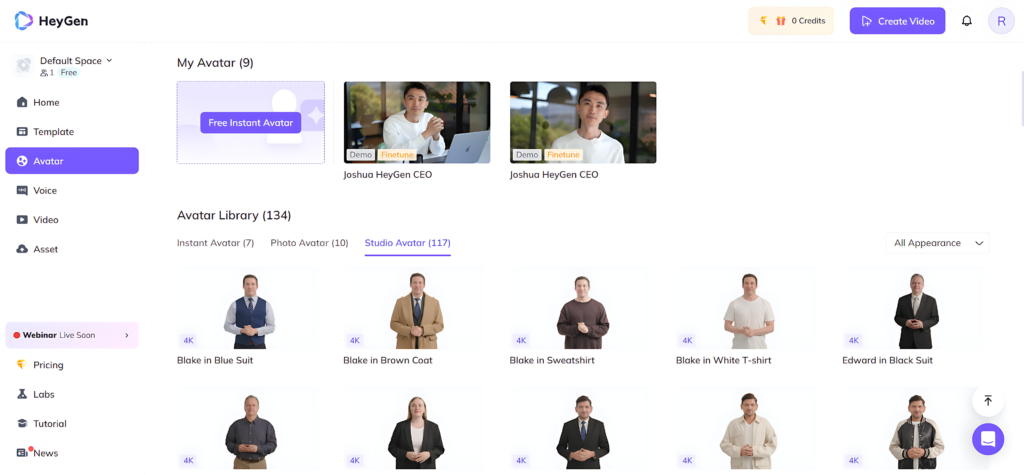Screen dimensions: 1024x475
Task: Click the 0 Credits button
Action: point(792,21)
